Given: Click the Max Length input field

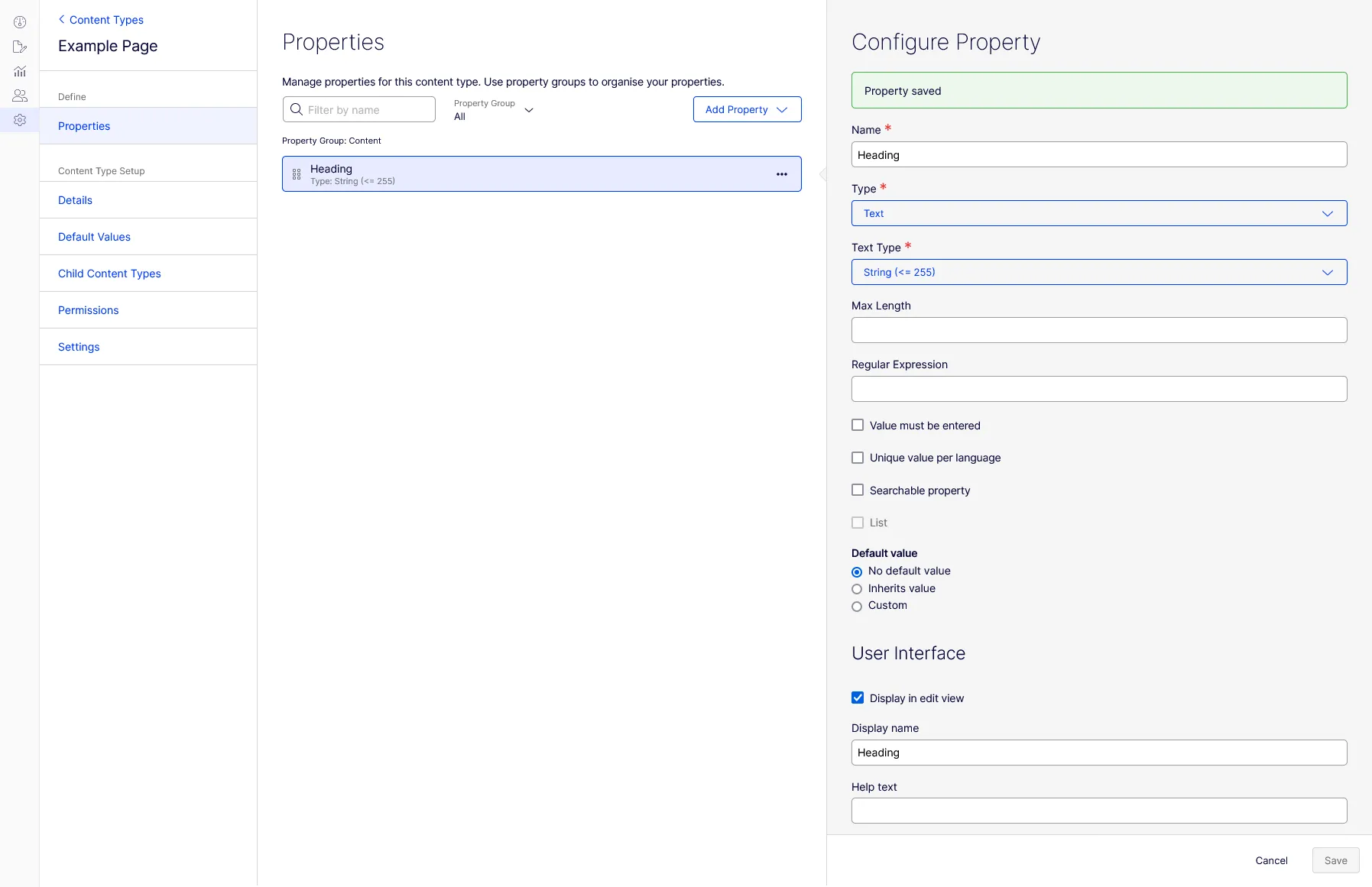Looking at the screenshot, I should pyautogui.click(x=1099, y=330).
